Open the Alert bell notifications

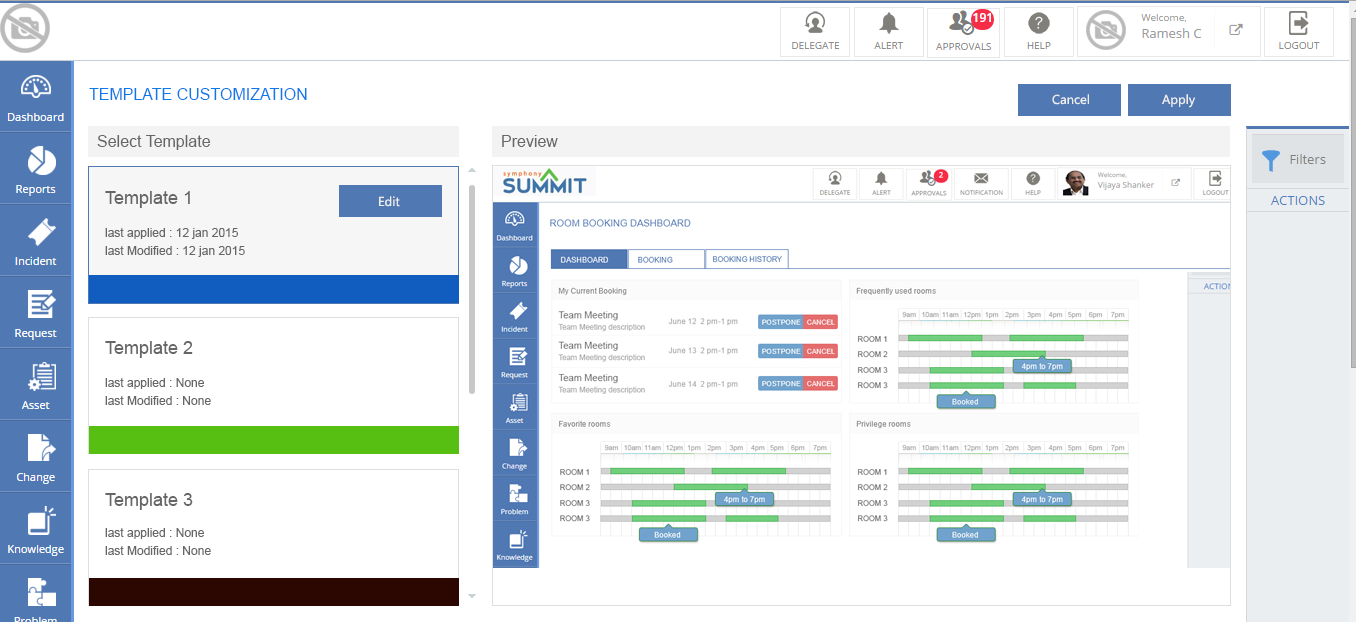click(888, 32)
